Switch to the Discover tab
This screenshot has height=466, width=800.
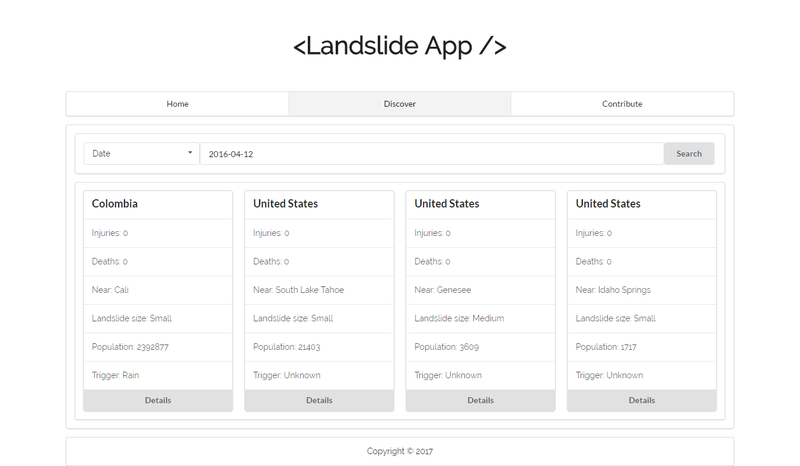[400, 104]
